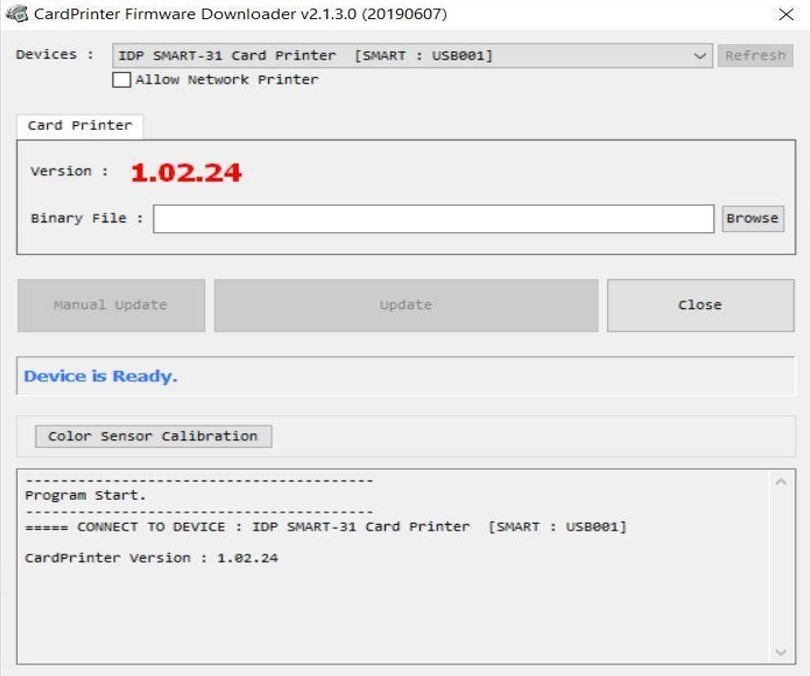Click the Version : label
810x676 pixels.
pyautogui.click(x=69, y=171)
